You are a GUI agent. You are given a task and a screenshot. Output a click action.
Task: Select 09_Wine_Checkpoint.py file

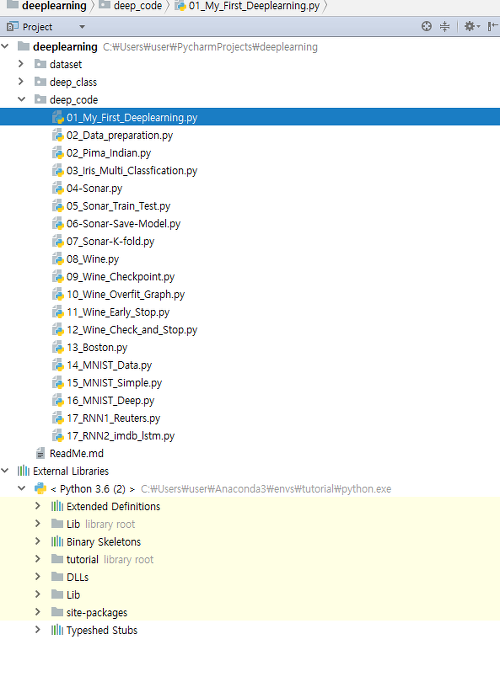click(120, 277)
